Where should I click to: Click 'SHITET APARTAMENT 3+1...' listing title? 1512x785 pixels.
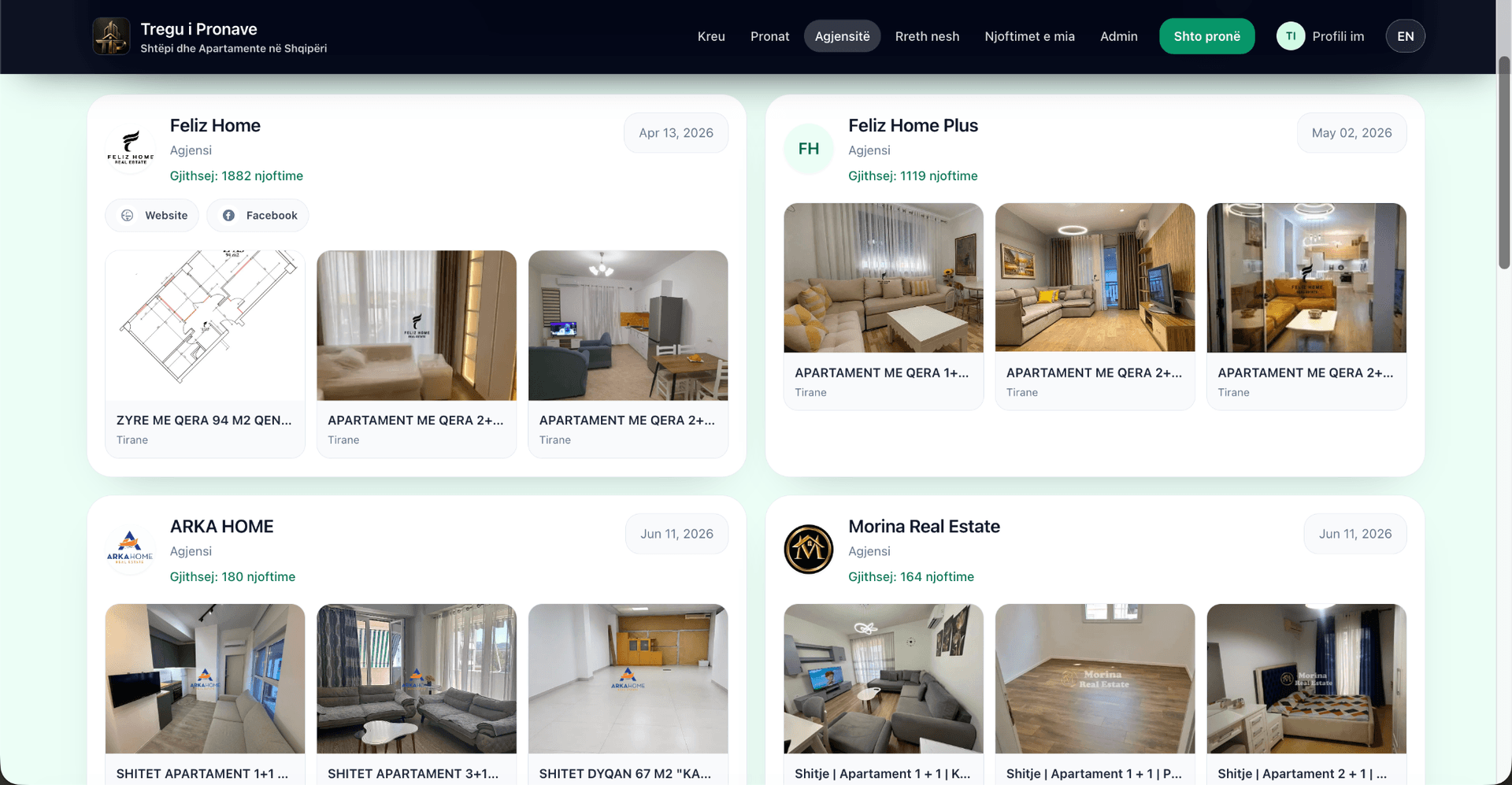[x=413, y=774]
